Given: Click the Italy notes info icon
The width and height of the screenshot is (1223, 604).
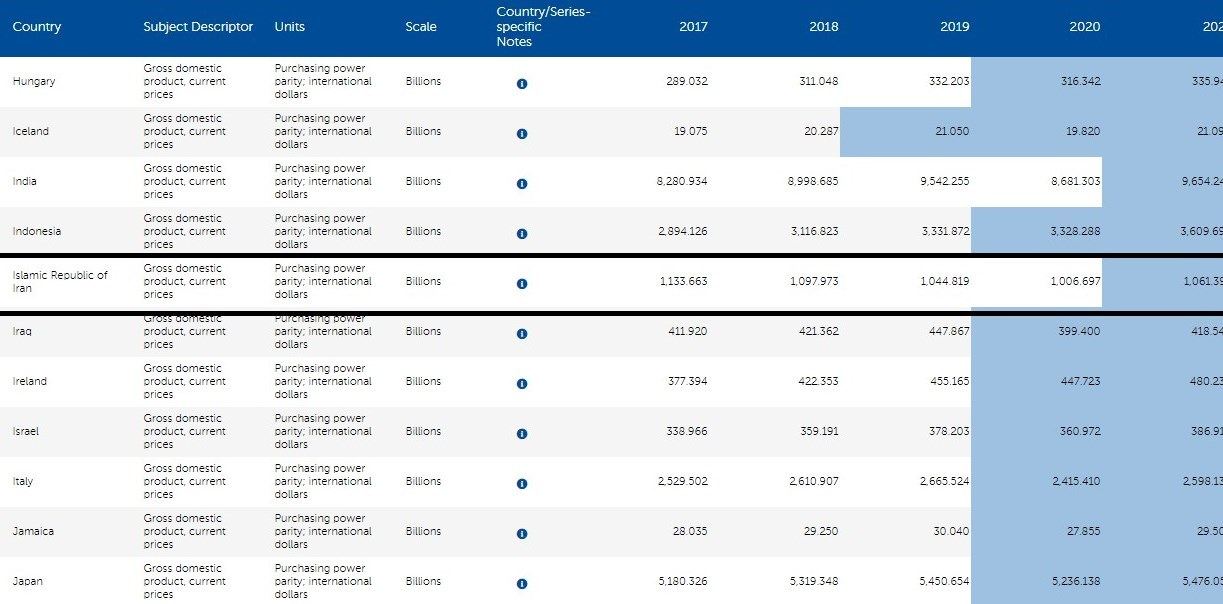Looking at the screenshot, I should click(522, 484).
